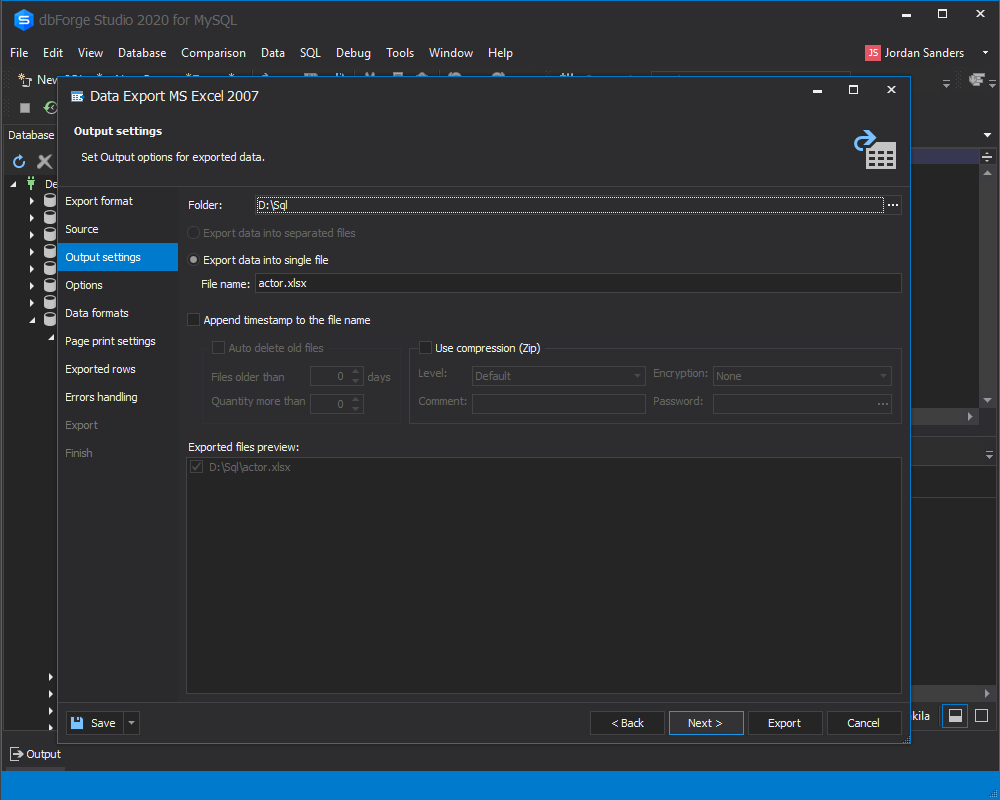Browse for folder with the ellipsis button

(893, 205)
